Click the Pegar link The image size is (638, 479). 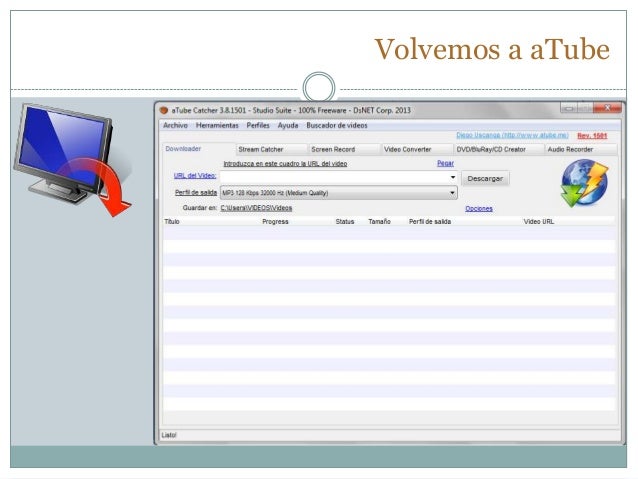click(x=445, y=163)
